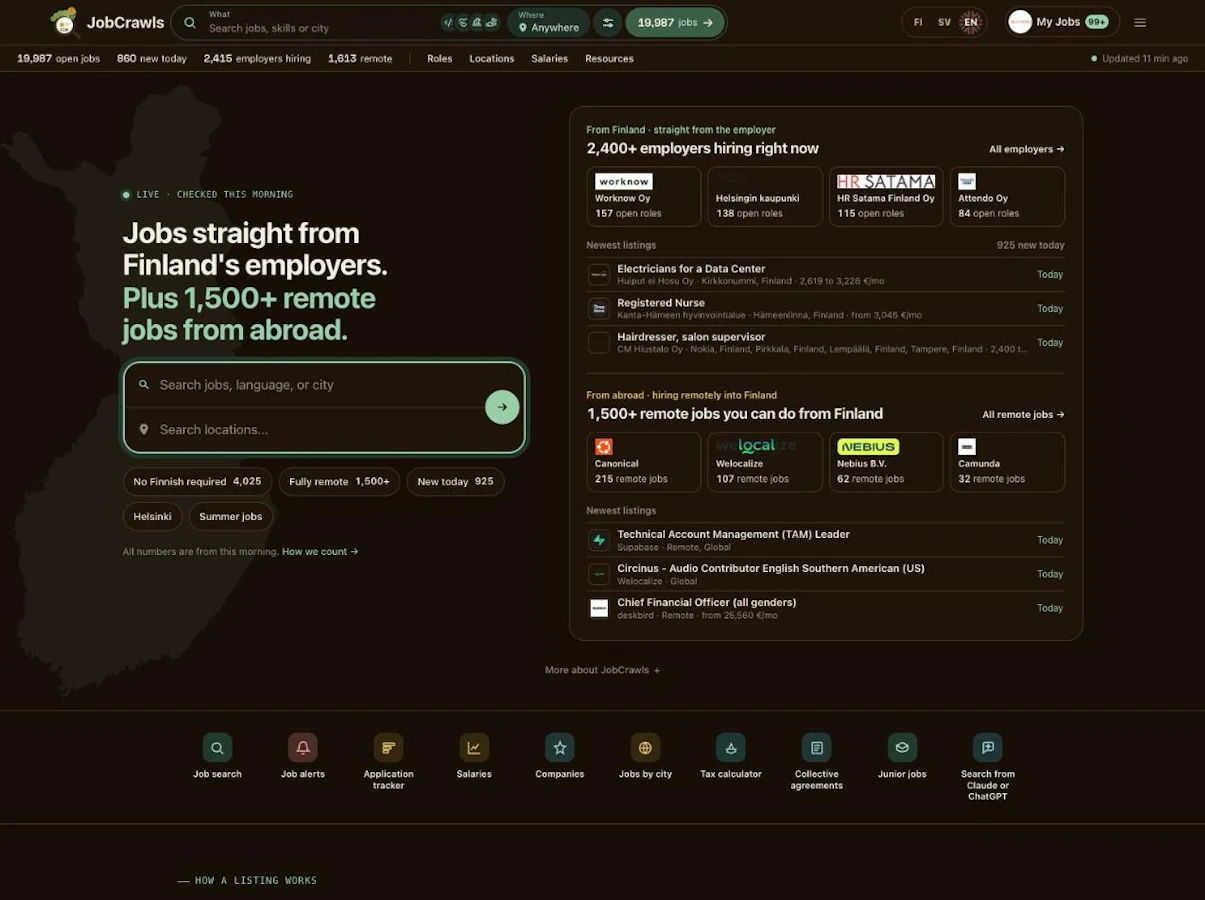Open the Registered Nurse listing
This screenshot has width=1205, height=900.
coord(826,309)
